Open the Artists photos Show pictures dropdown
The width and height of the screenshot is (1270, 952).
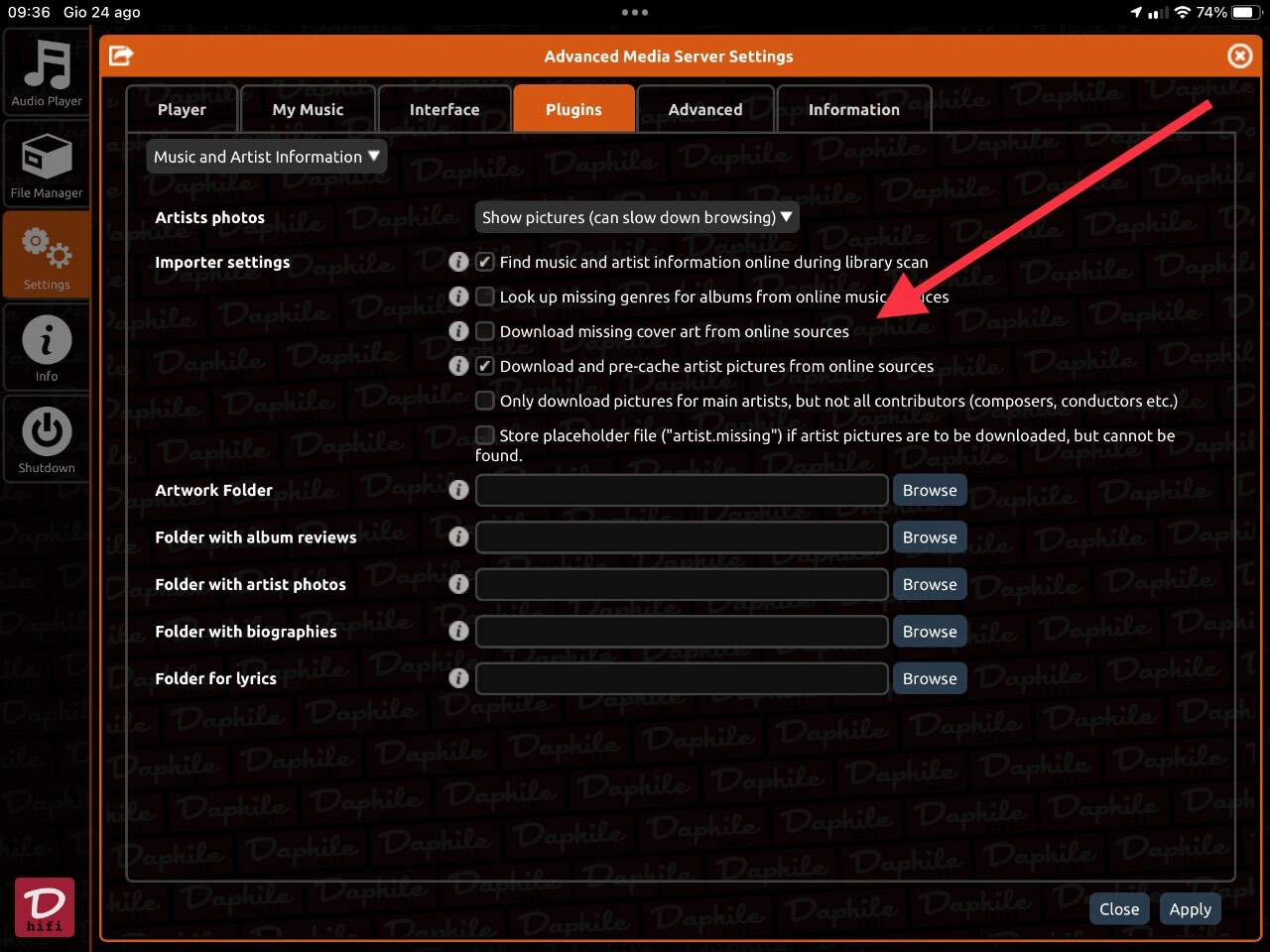click(637, 217)
